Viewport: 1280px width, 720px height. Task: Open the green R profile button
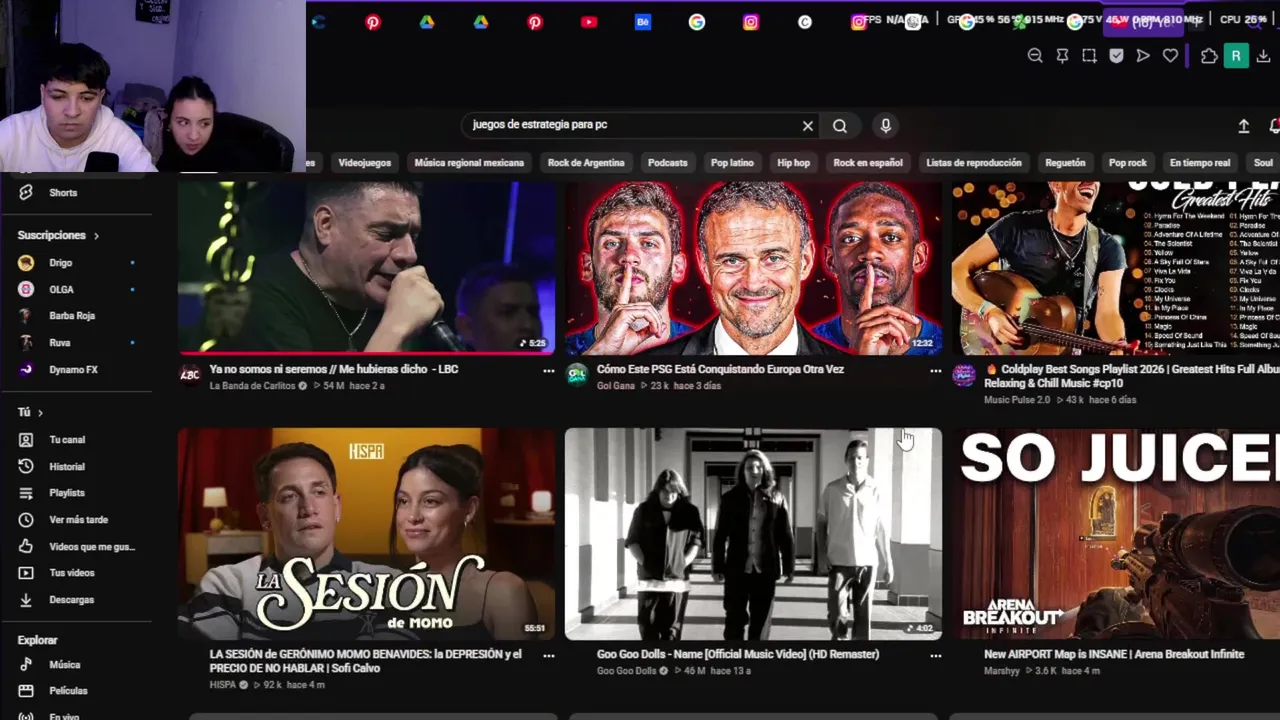pos(1236,56)
